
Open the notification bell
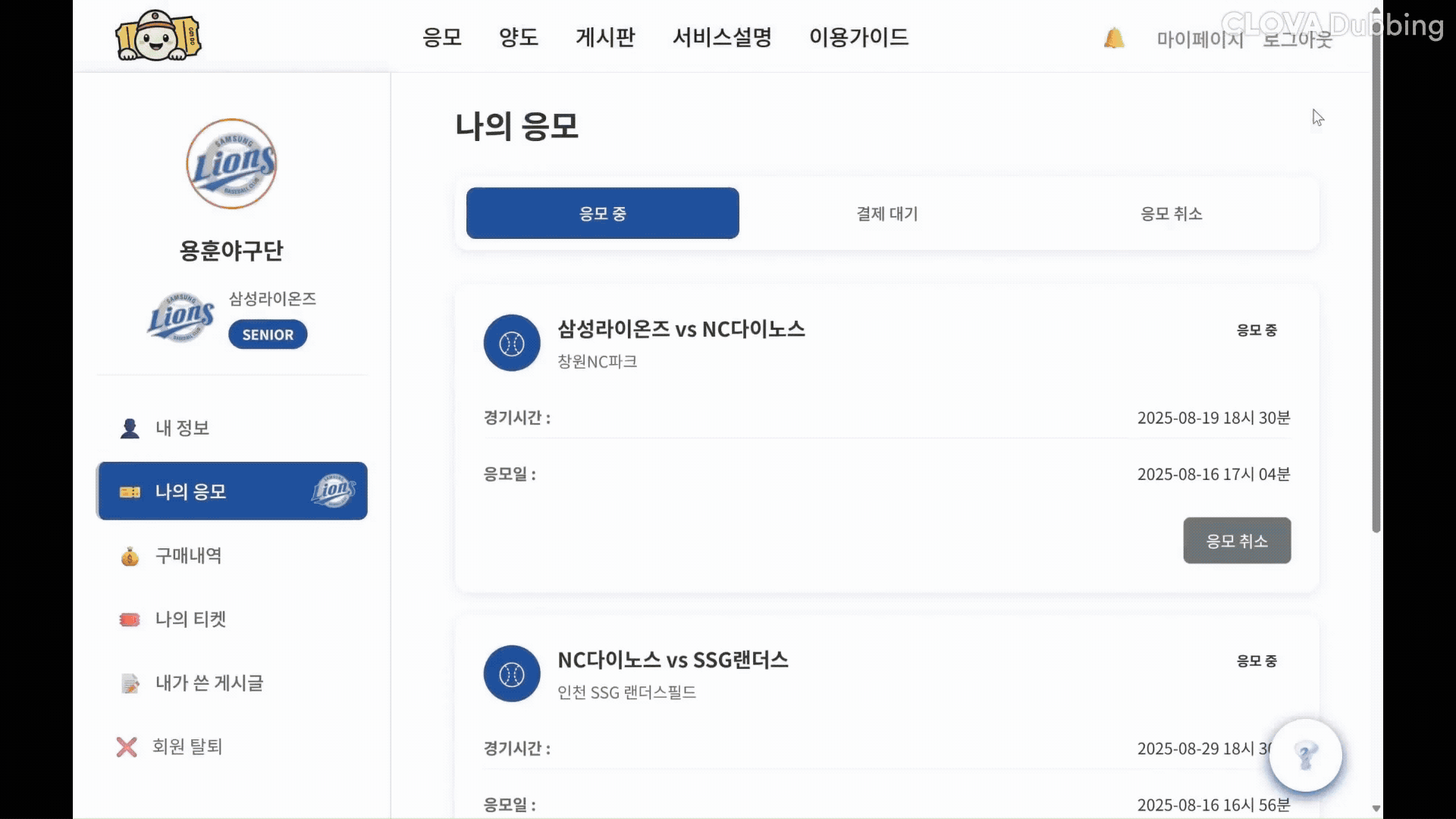click(x=1113, y=38)
